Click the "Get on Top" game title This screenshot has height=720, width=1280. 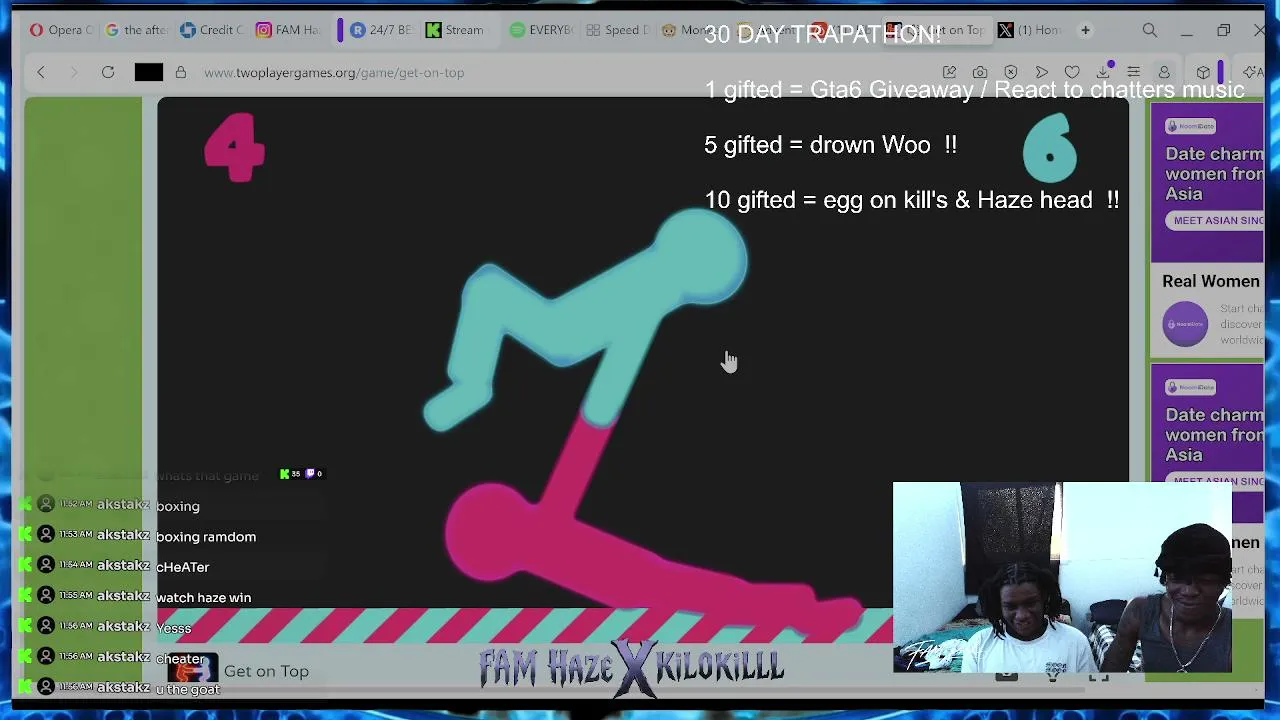(x=266, y=671)
